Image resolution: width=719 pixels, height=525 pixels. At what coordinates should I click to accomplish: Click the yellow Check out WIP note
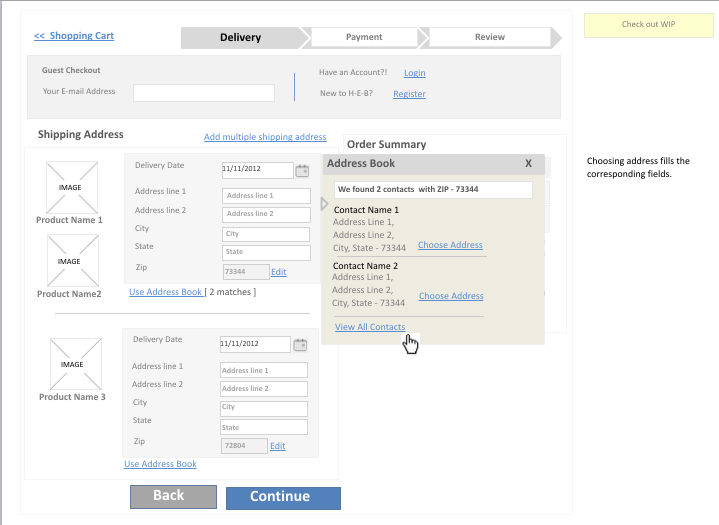coord(648,25)
